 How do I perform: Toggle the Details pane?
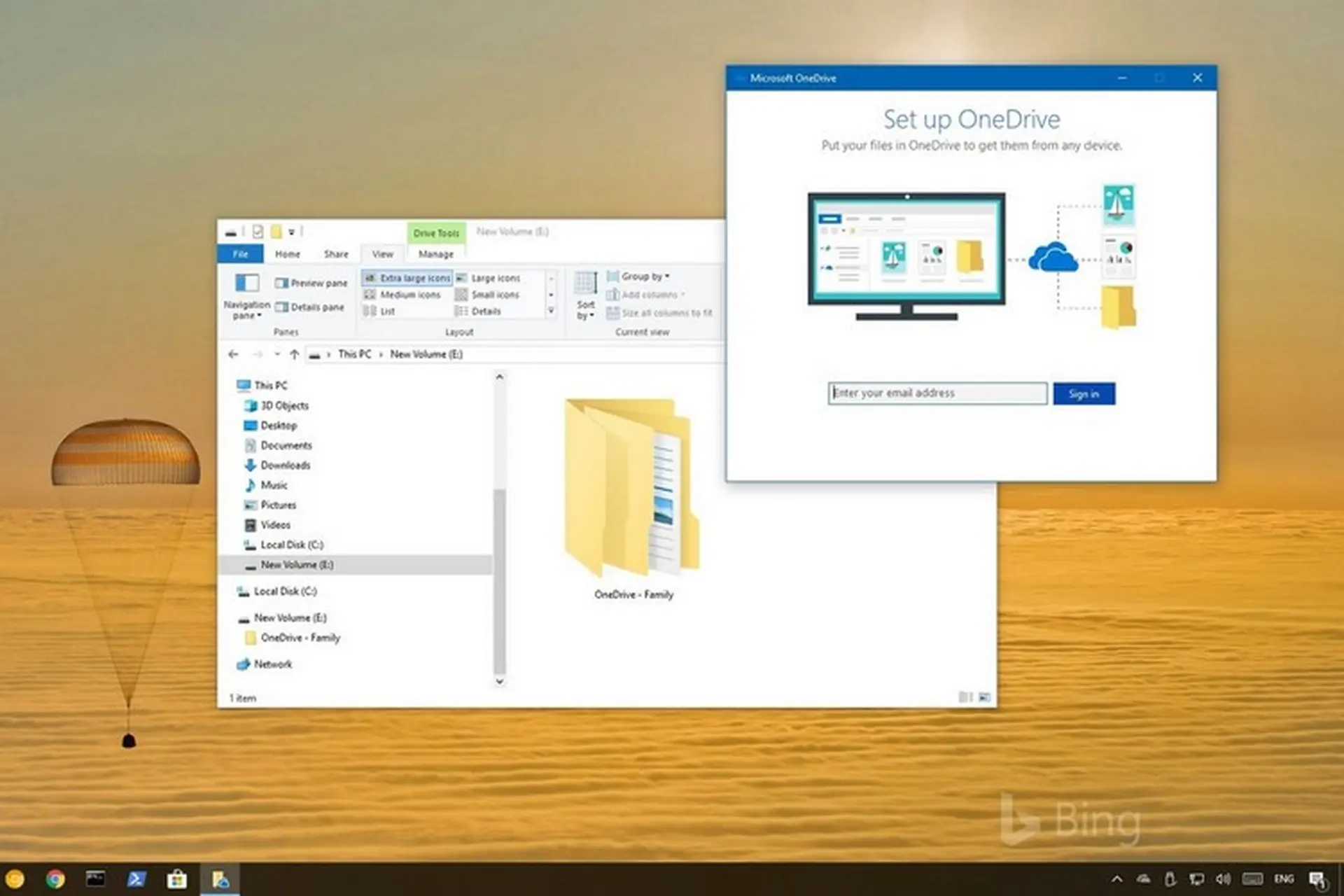309,307
